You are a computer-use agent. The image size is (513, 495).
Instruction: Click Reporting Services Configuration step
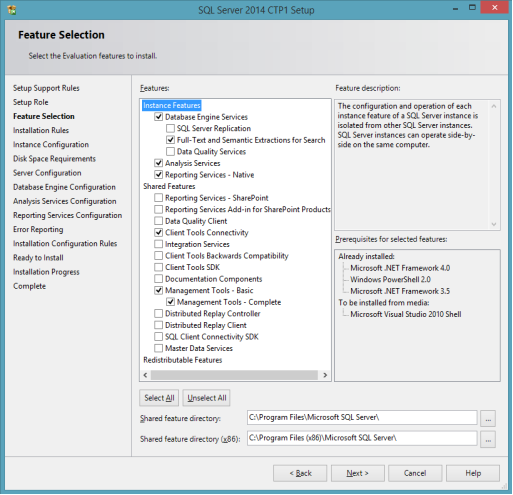tap(68, 215)
